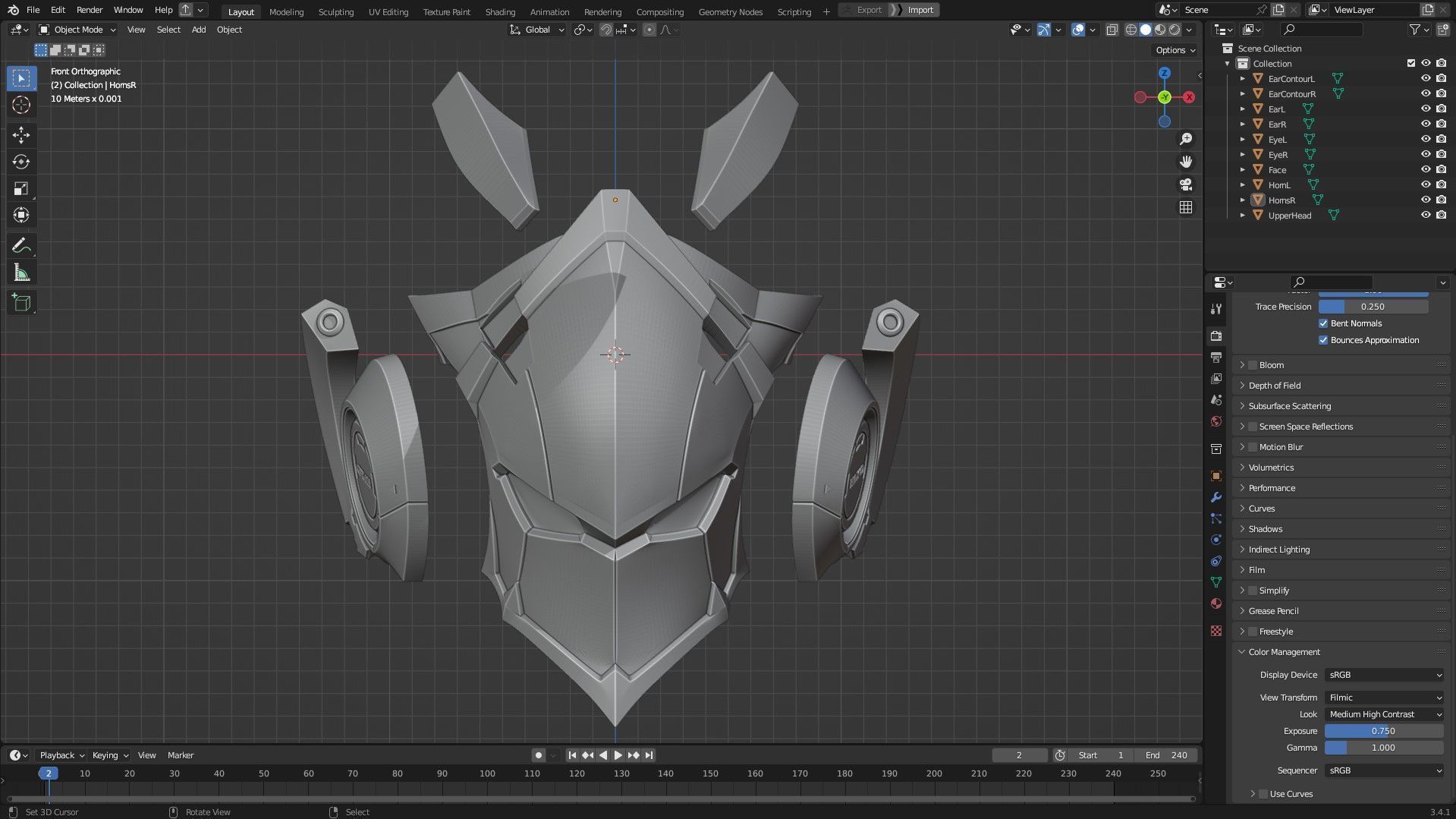Pick the Rotate tool

click(x=21, y=162)
